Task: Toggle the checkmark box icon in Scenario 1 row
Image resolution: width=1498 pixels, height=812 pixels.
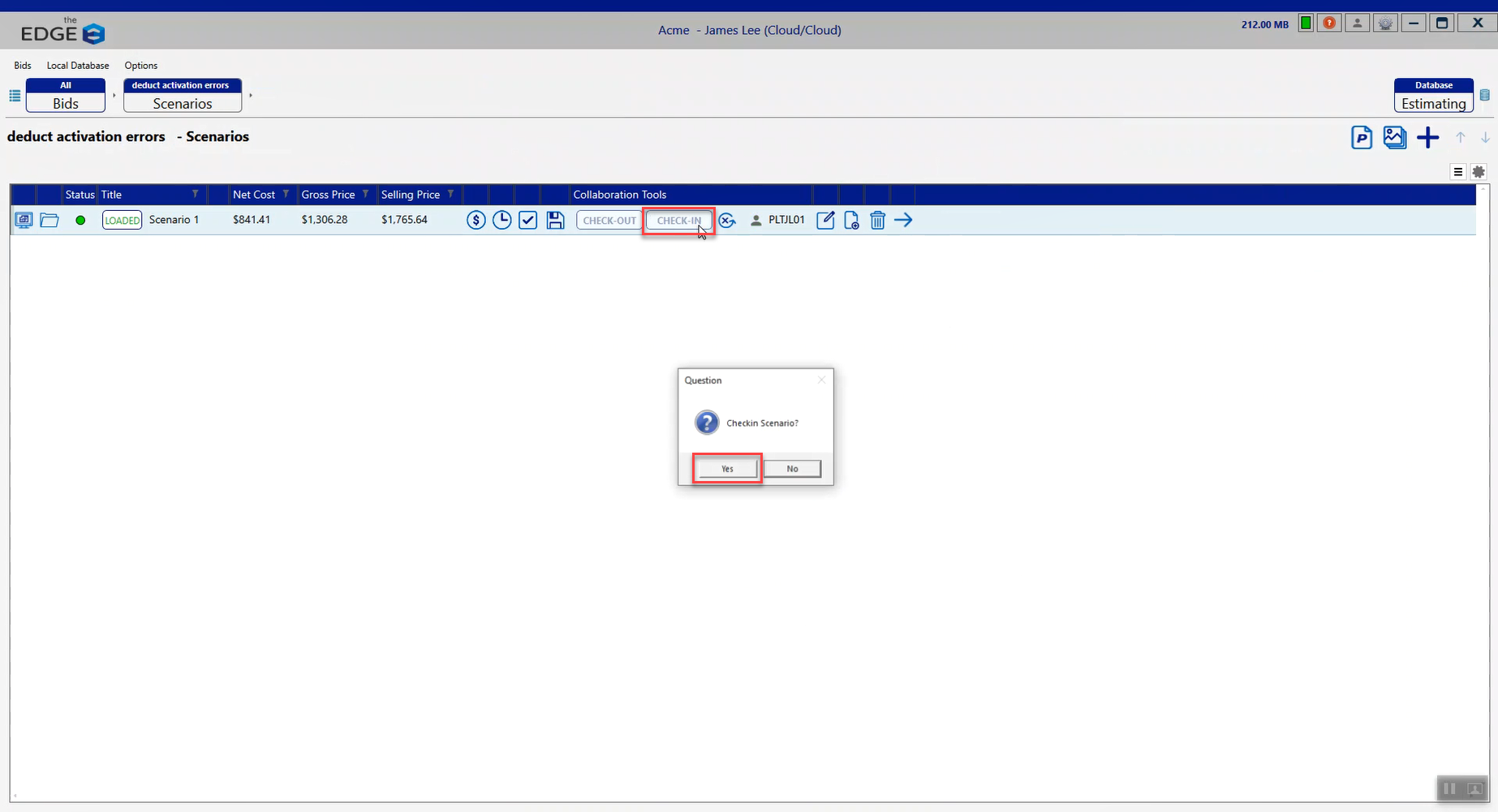Action: pyautogui.click(x=528, y=220)
